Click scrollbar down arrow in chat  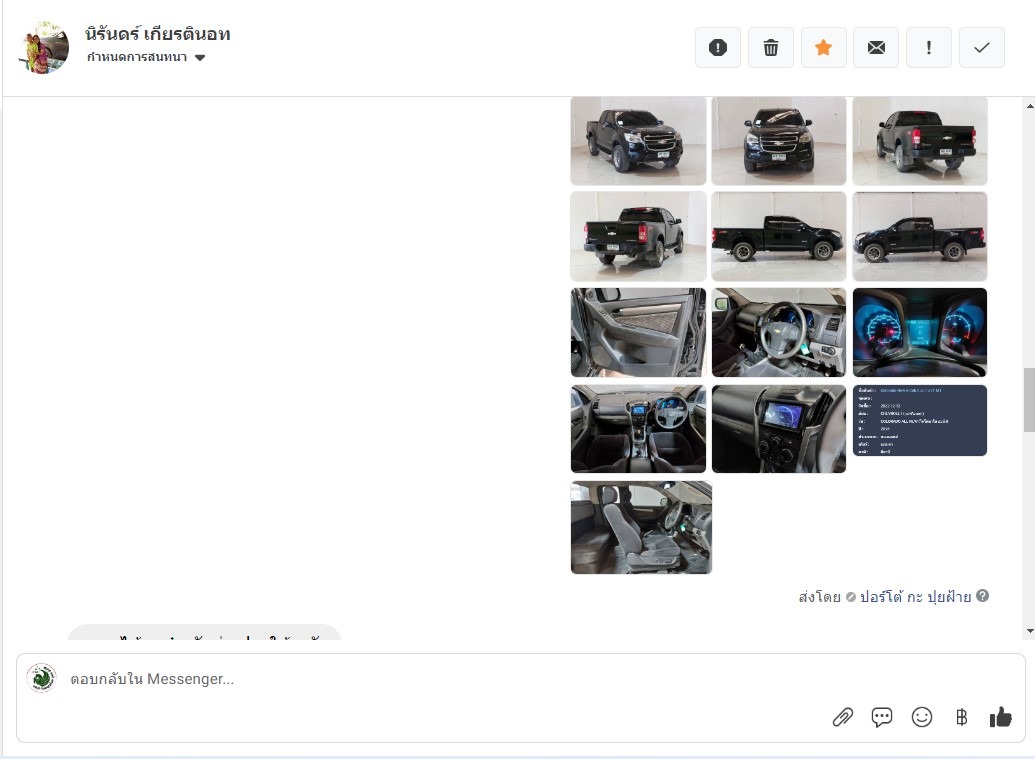click(1030, 631)
